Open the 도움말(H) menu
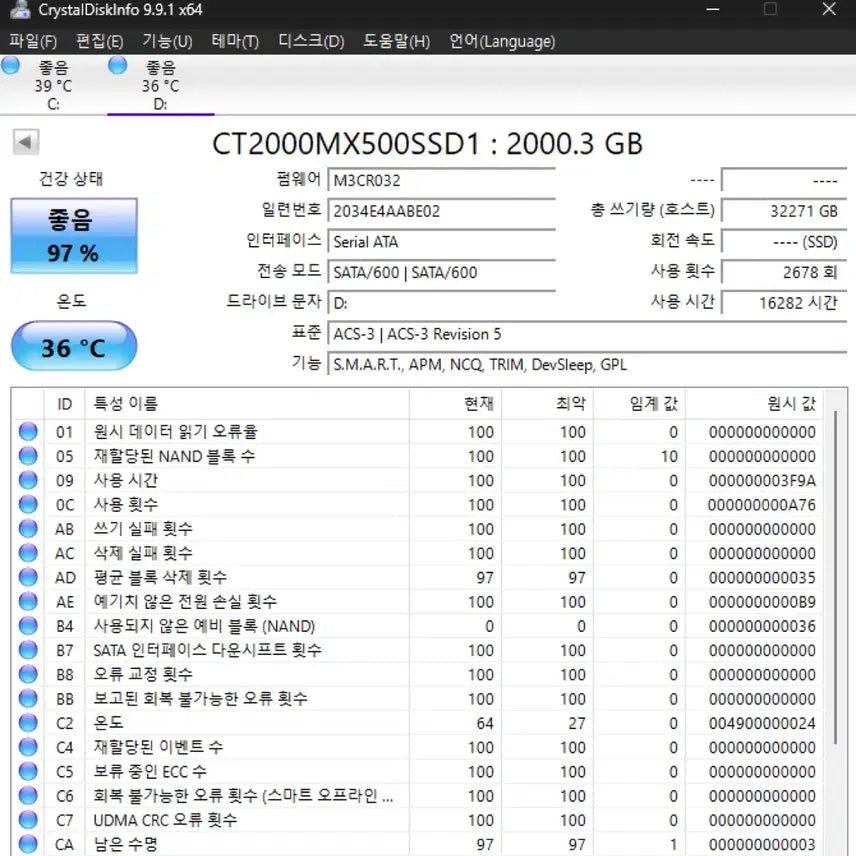The height and width of the screenshot is (856, 856). point(397,41)
